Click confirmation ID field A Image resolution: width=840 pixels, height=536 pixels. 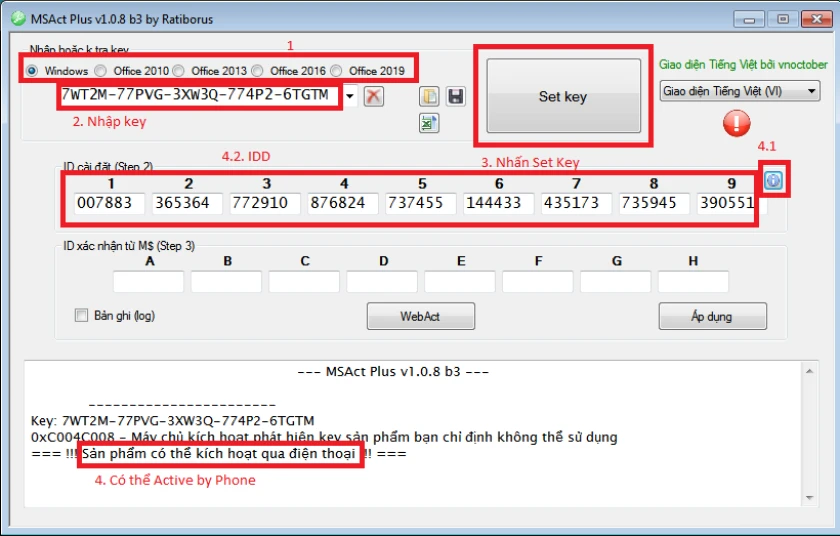pos(148,282)
